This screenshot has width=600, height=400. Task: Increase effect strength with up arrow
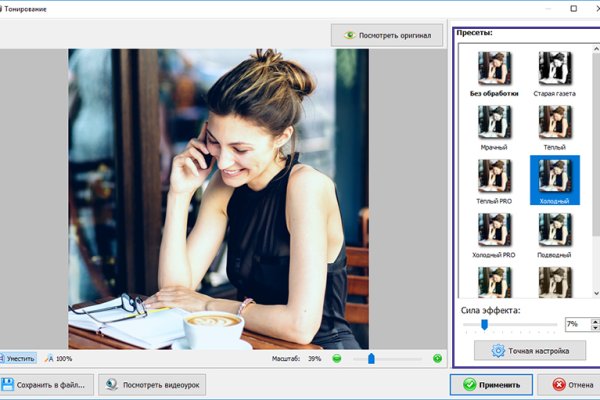tap(596, 321)
